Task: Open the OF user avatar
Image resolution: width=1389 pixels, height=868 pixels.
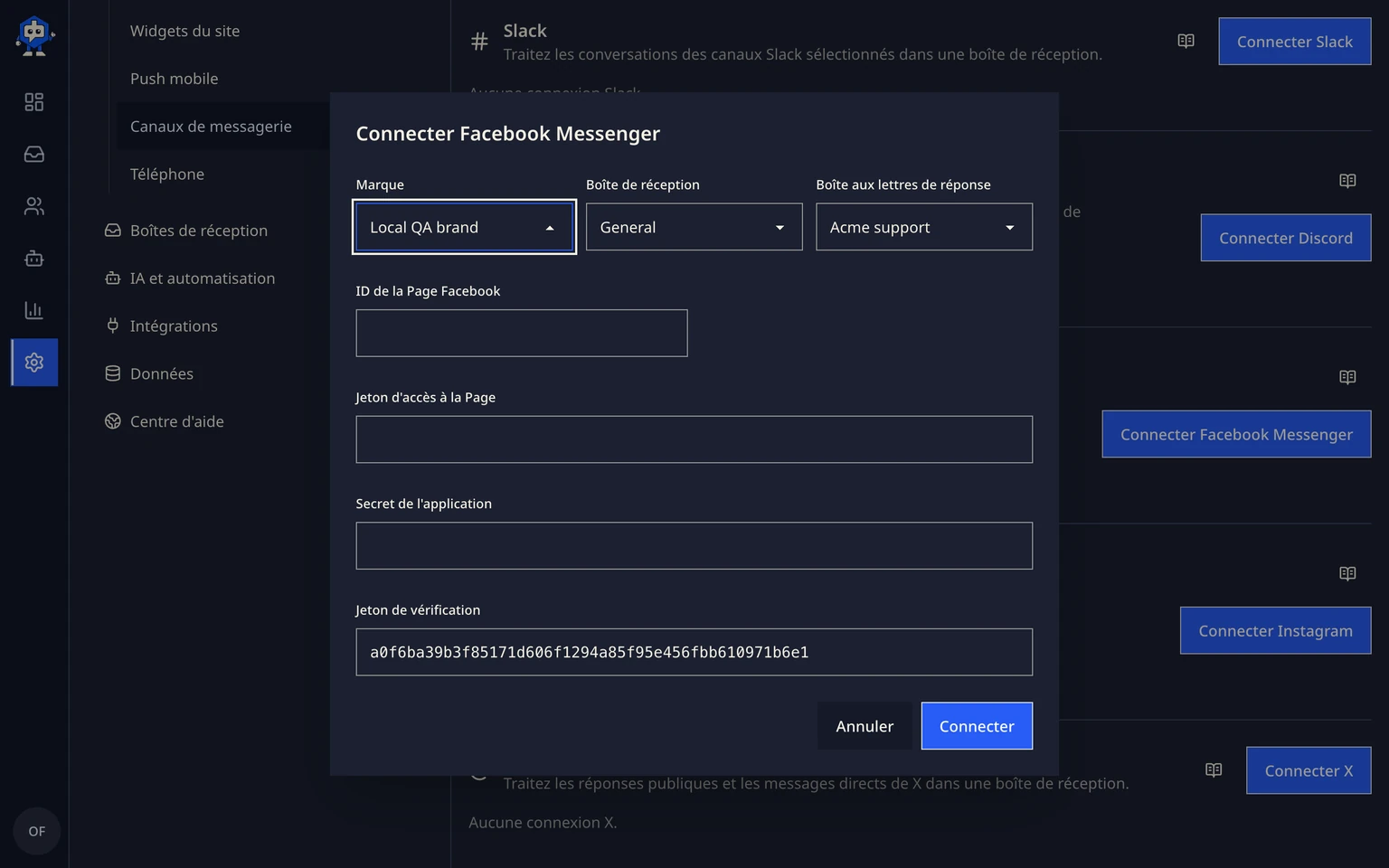Action: coord(36,831)
